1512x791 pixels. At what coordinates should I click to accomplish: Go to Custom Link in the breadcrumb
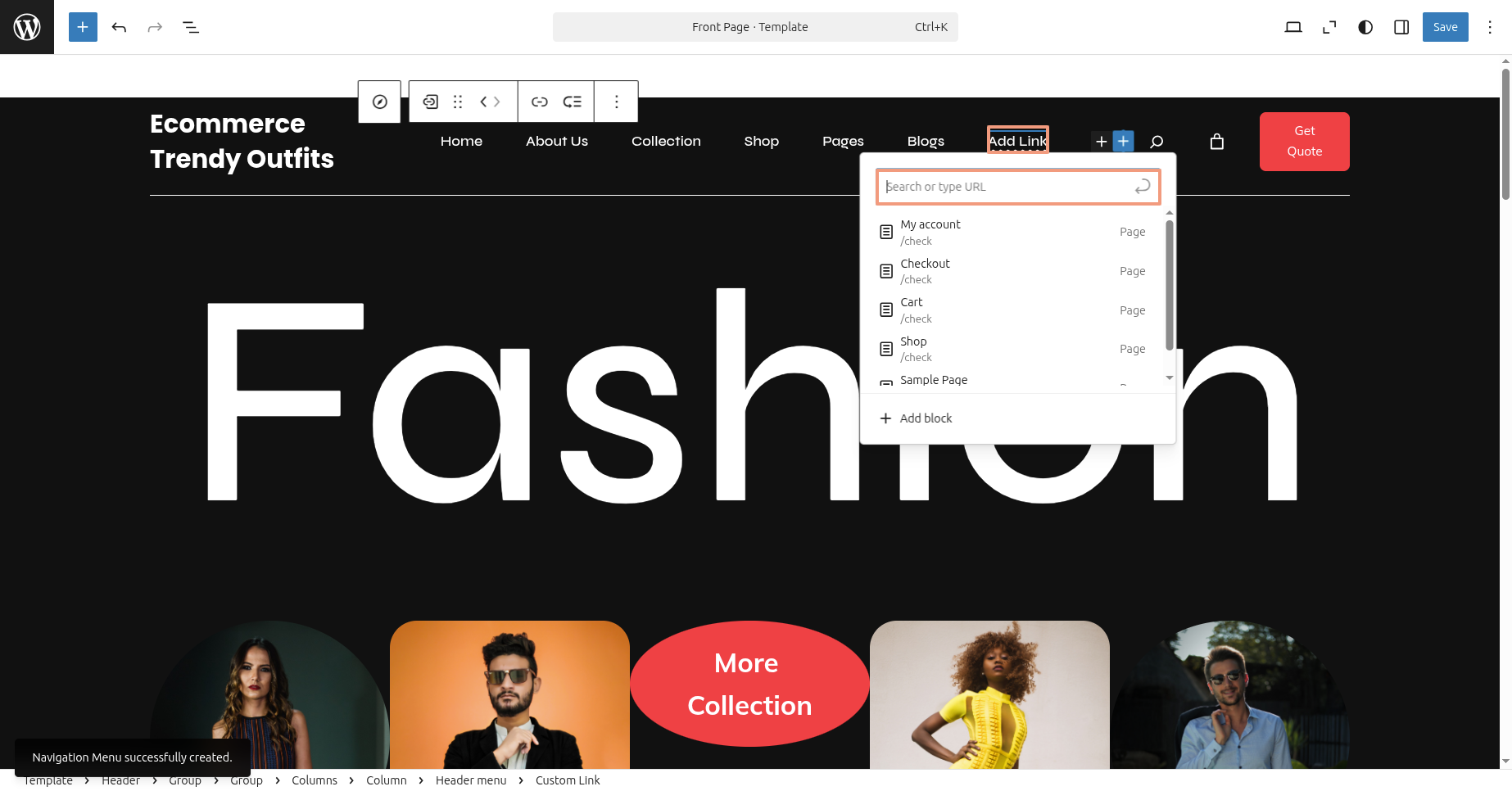(568, 780)
